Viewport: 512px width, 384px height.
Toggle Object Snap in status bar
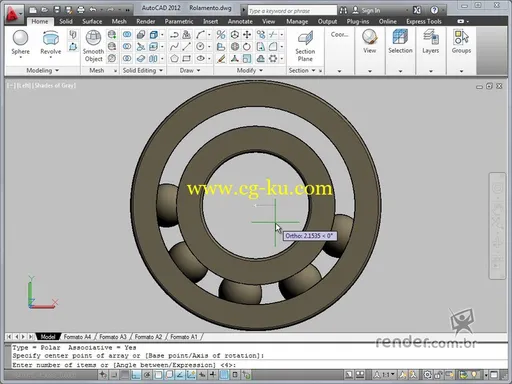point(158,375)
